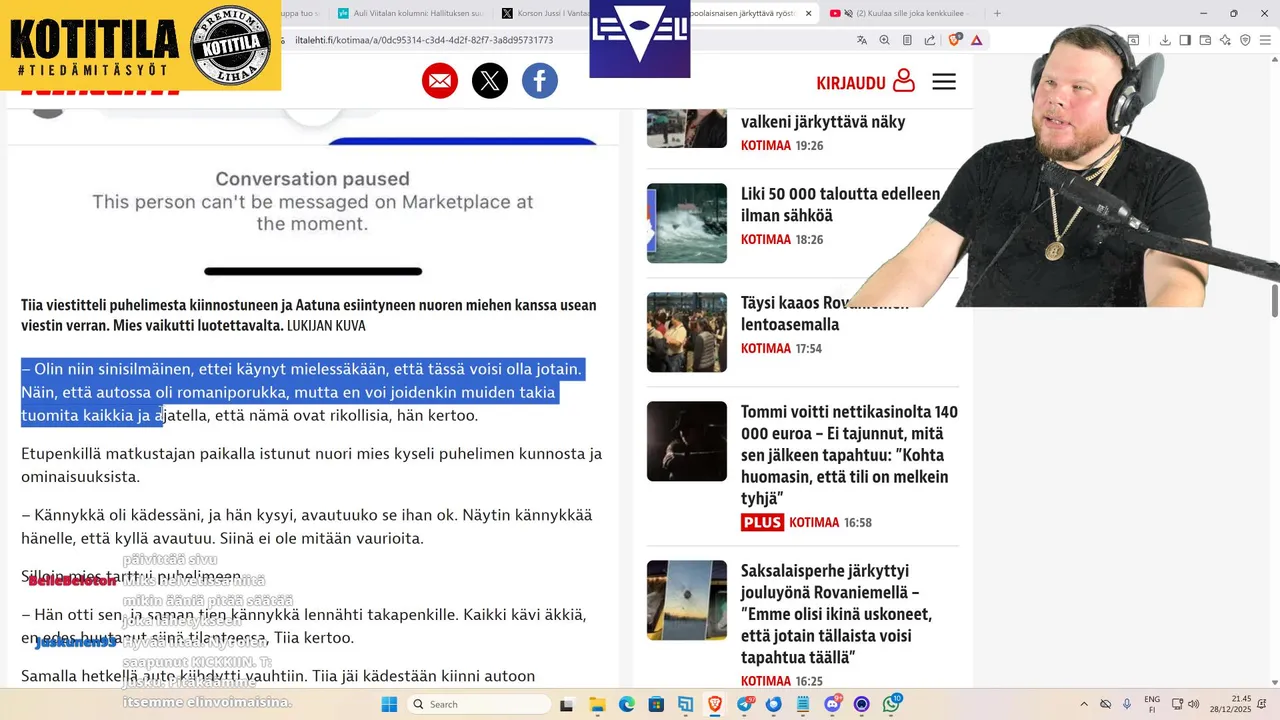Open article Liki 50 000 taloutta ilman sähköä
Screen dimensions: 1280x720
click(x=840, y=204)
